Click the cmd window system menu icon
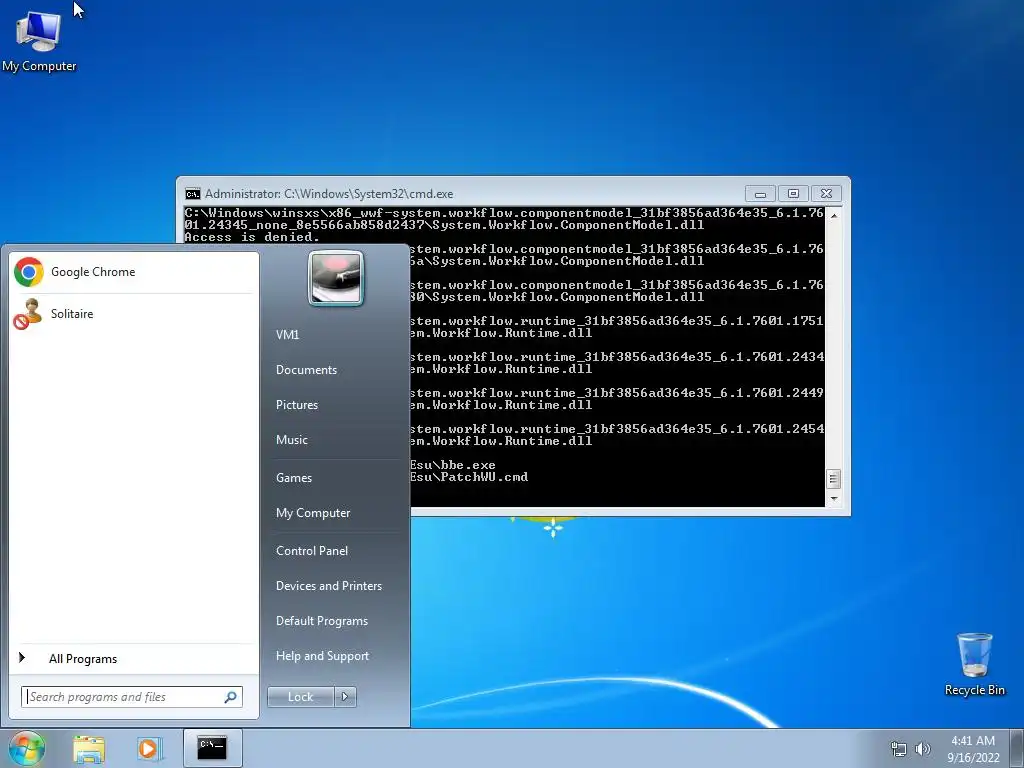The image size is (1024, 768). (193, 194)
